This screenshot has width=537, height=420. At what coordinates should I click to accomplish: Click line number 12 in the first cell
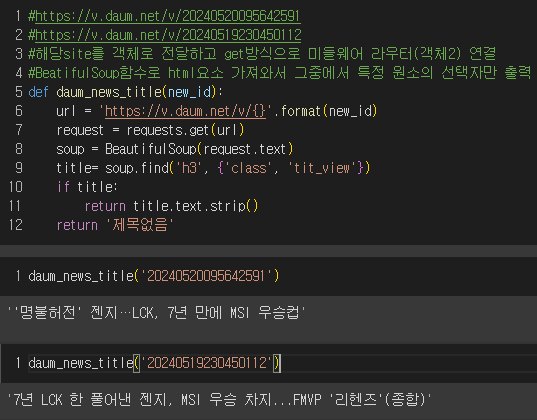pyautogui.click(x=16, y=225)
